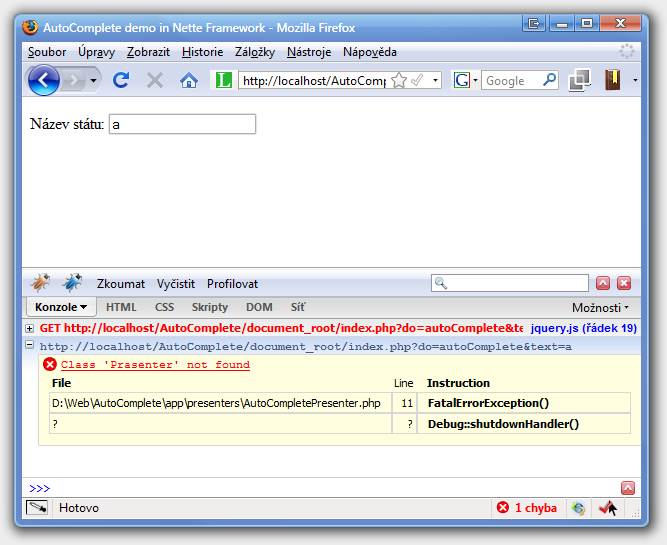This screenshot has height=545, width=667.
Task: Open the back/forward history dropdown arrow
Action: click(93, 80)
